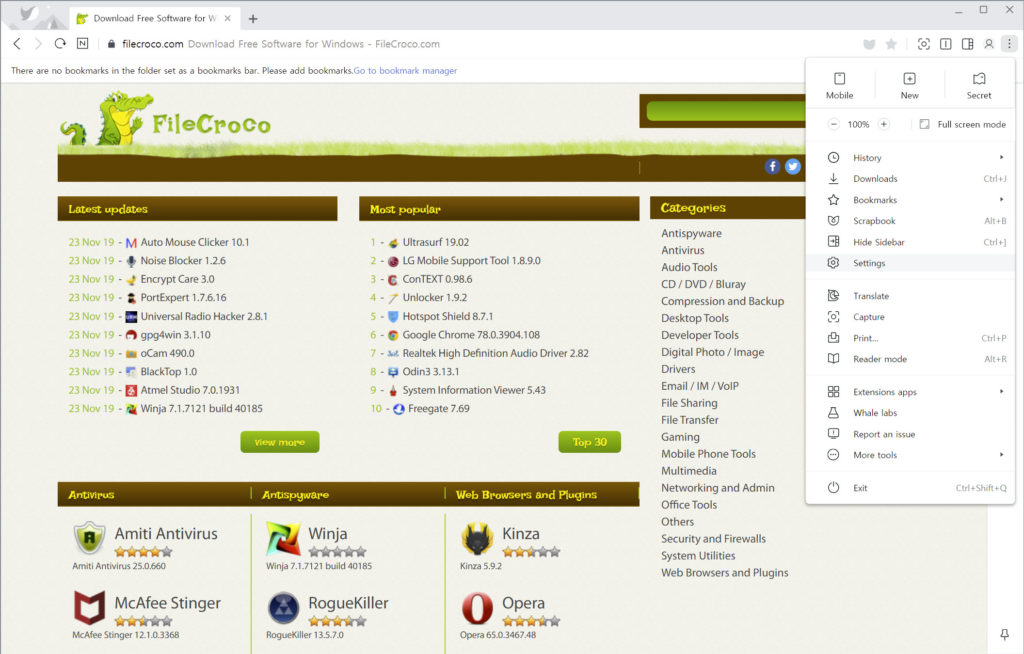This screenshot has height=654, width=1024.
Task: Open Security and Firewalls category
Action: coord(713,538)
